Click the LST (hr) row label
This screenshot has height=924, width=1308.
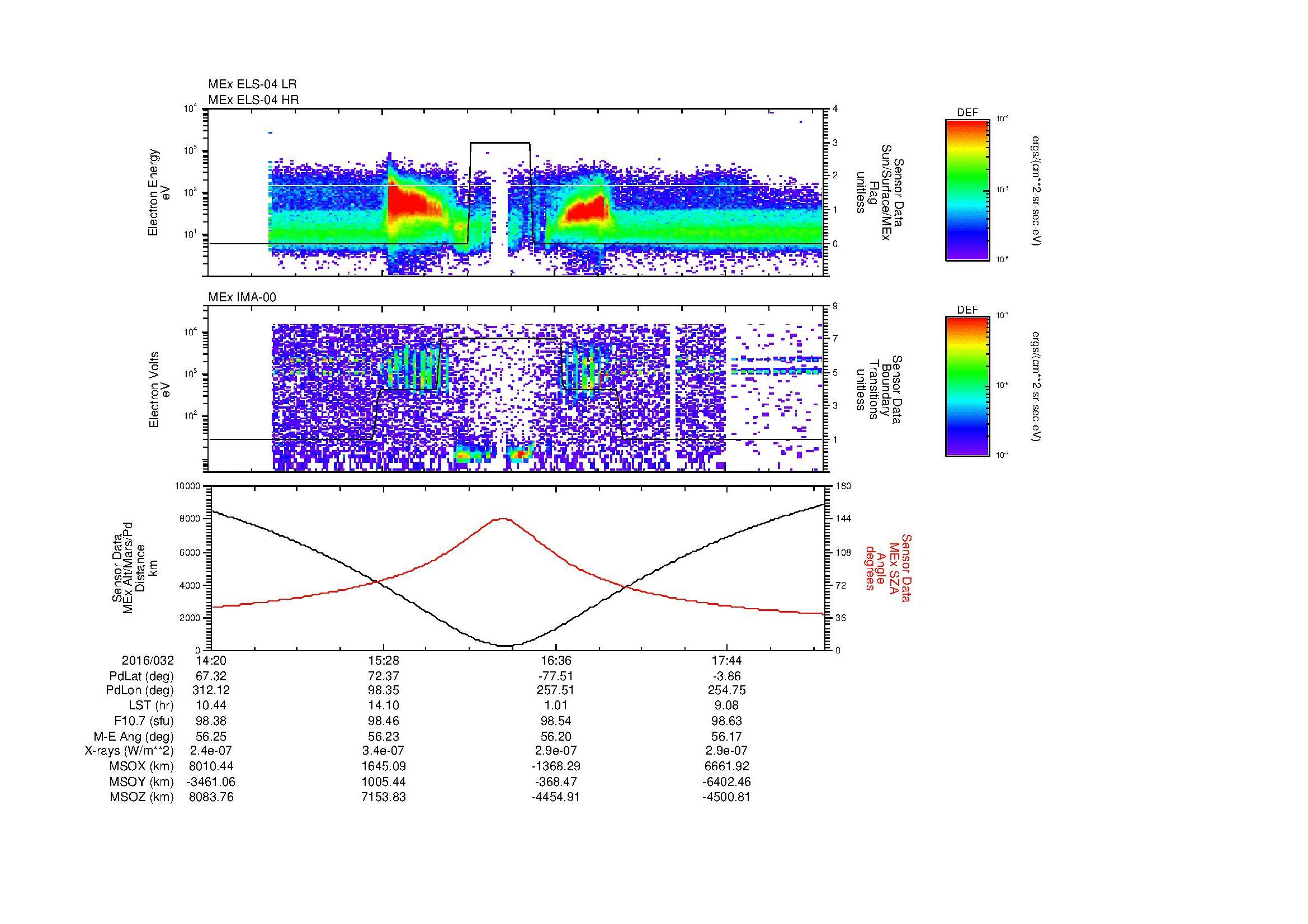coord(151,706)
